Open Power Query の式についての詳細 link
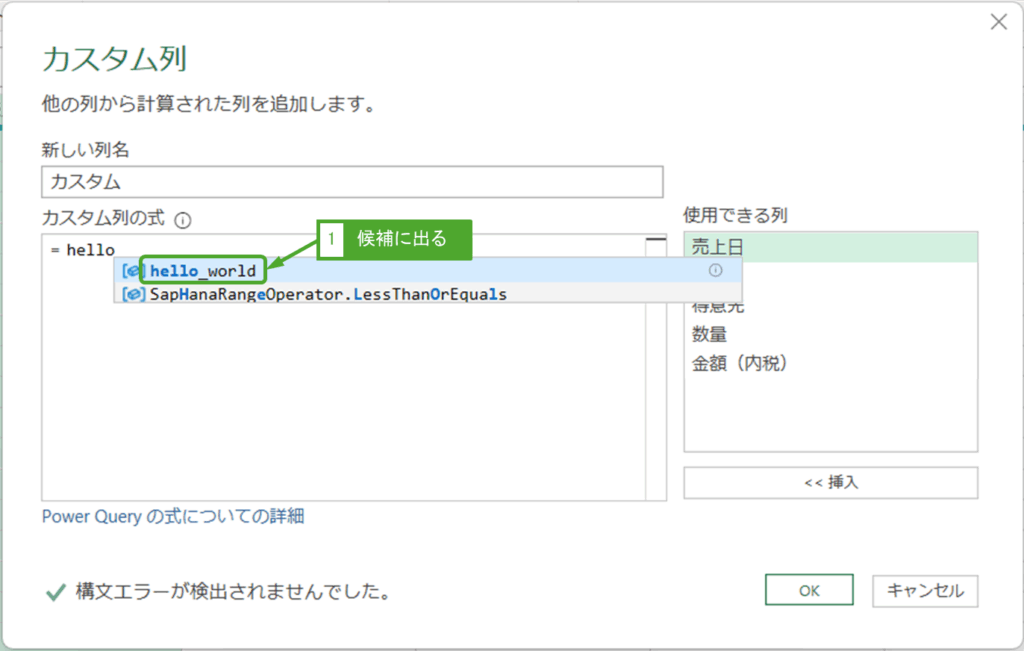Viewport: 1024px width, 651px height. point(173,516)
